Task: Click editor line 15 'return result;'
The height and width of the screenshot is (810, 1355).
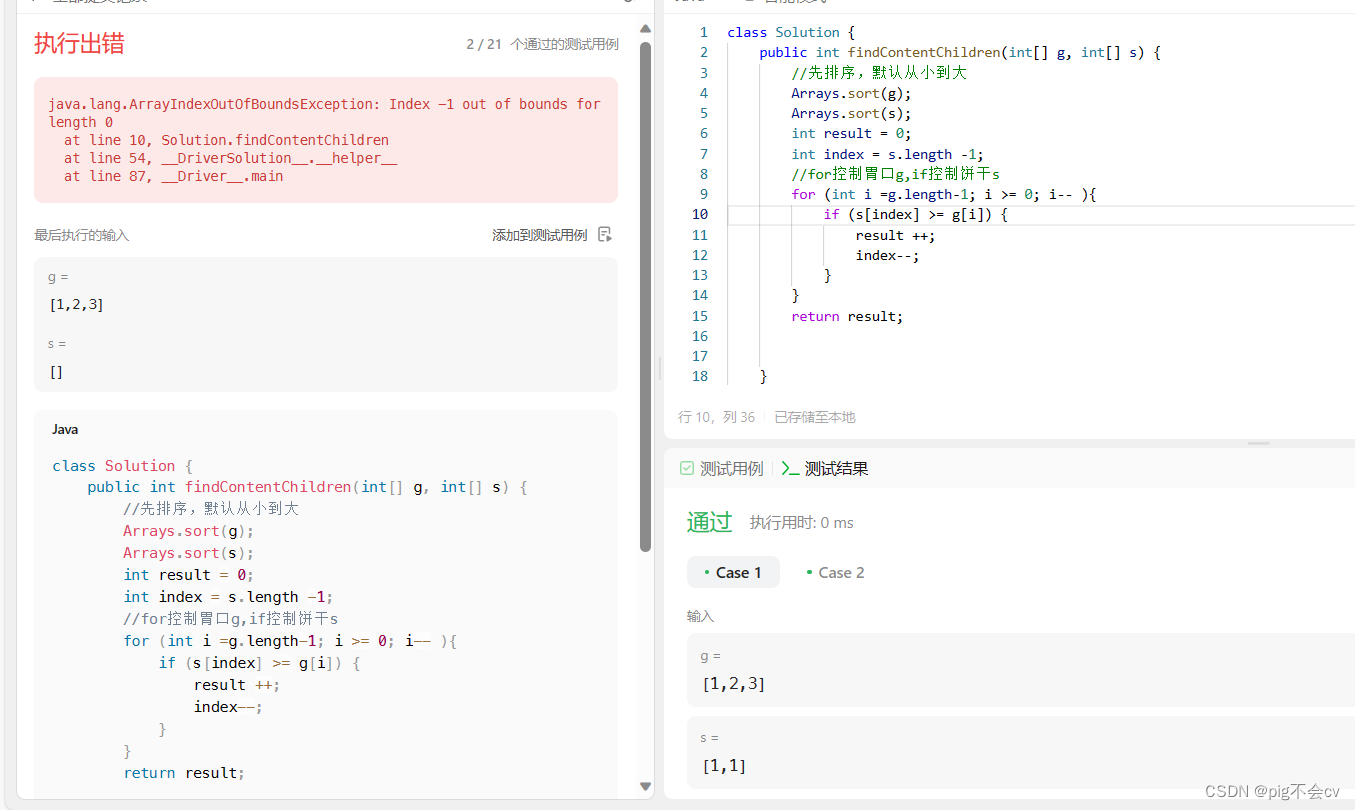Action: (x=847, y=316)
